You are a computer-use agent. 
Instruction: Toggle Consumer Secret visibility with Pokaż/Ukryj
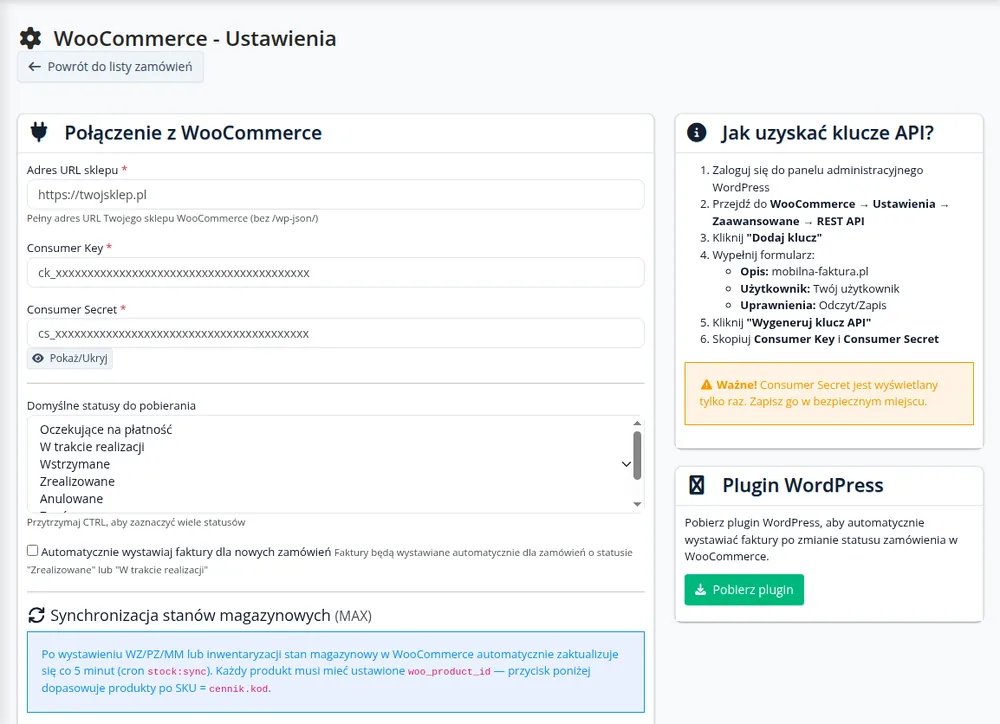point(70,358)
